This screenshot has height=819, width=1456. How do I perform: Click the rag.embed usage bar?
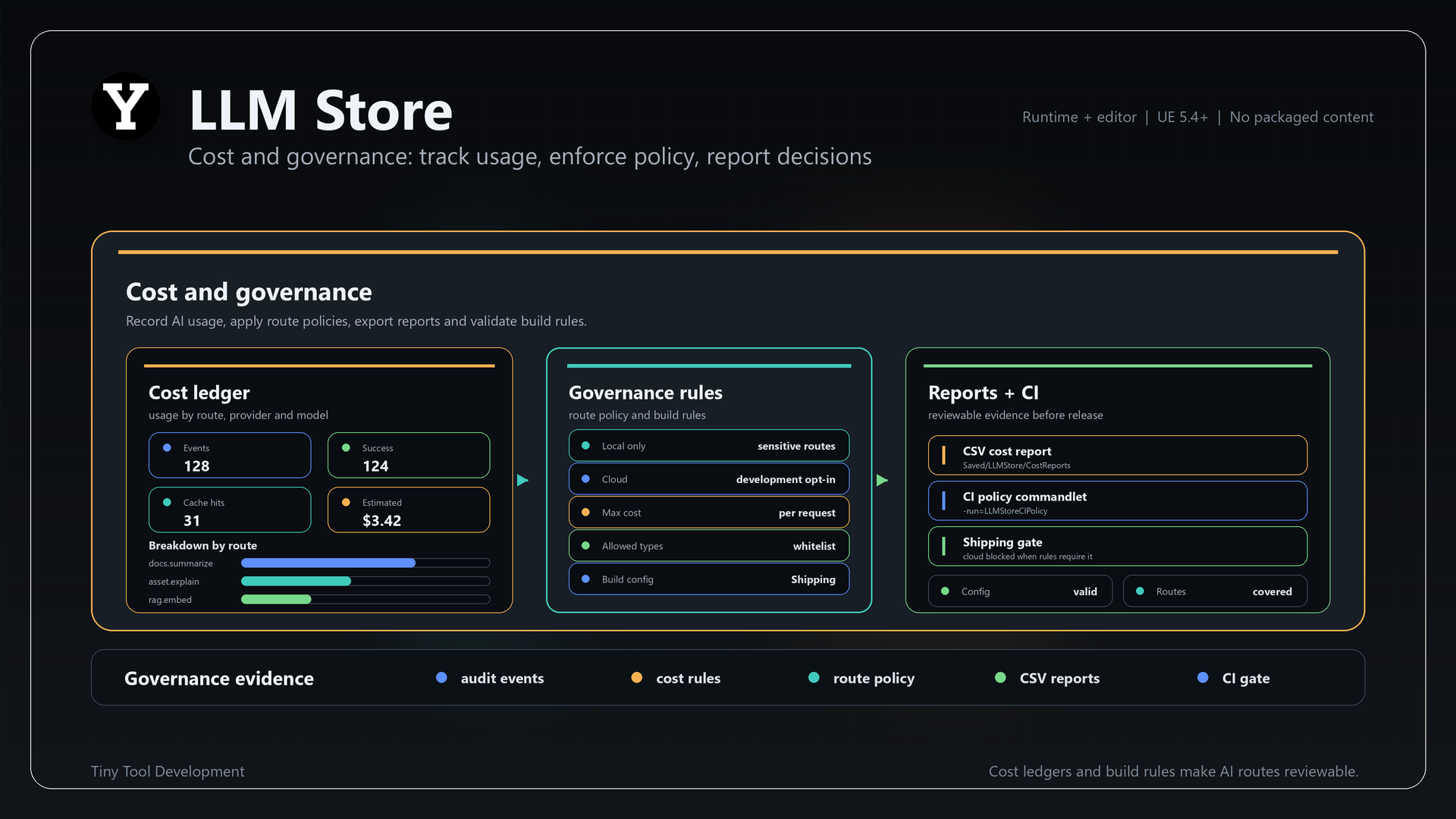366,599
